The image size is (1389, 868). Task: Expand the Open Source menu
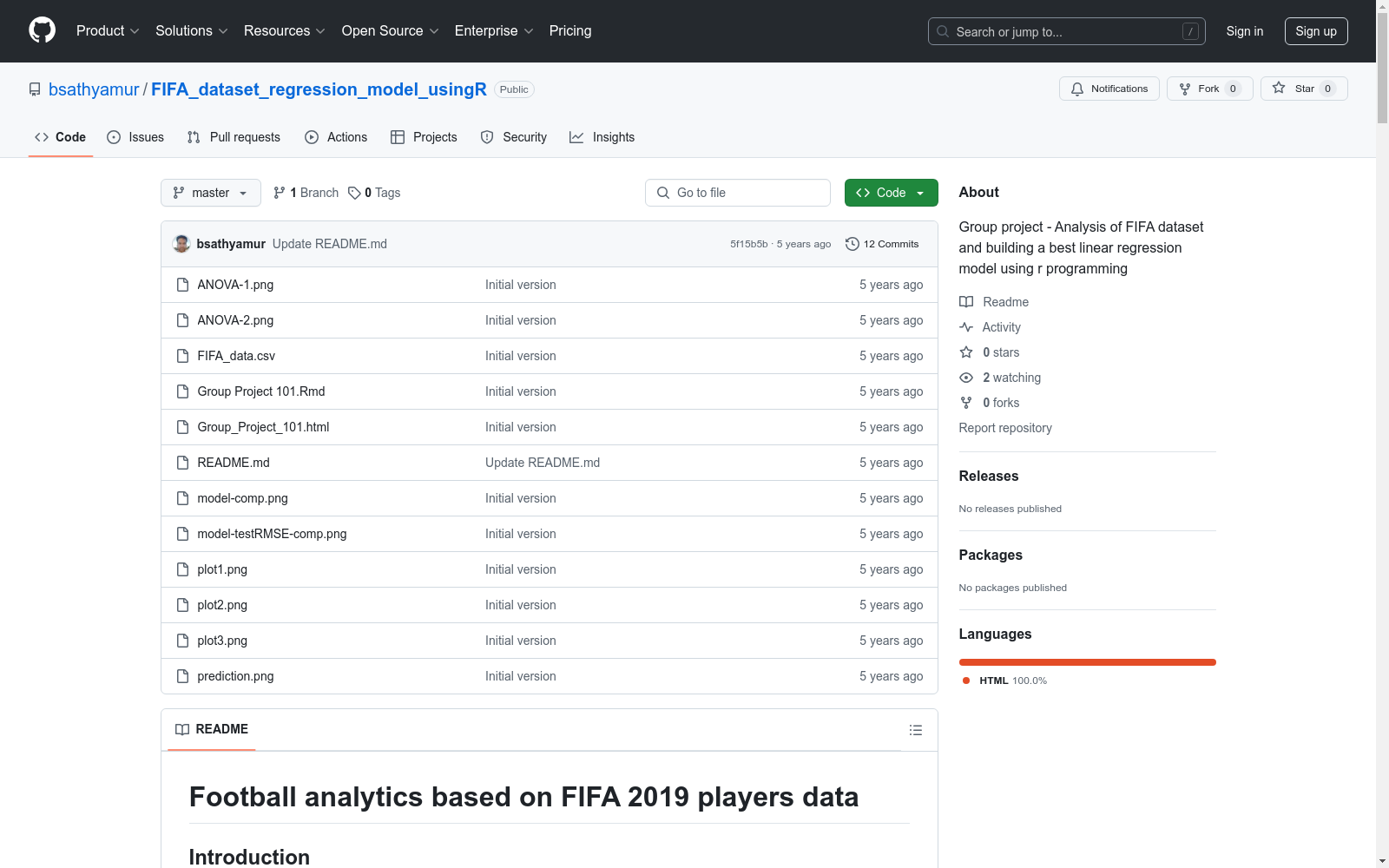pyautogui.click(x=391, y=30)
